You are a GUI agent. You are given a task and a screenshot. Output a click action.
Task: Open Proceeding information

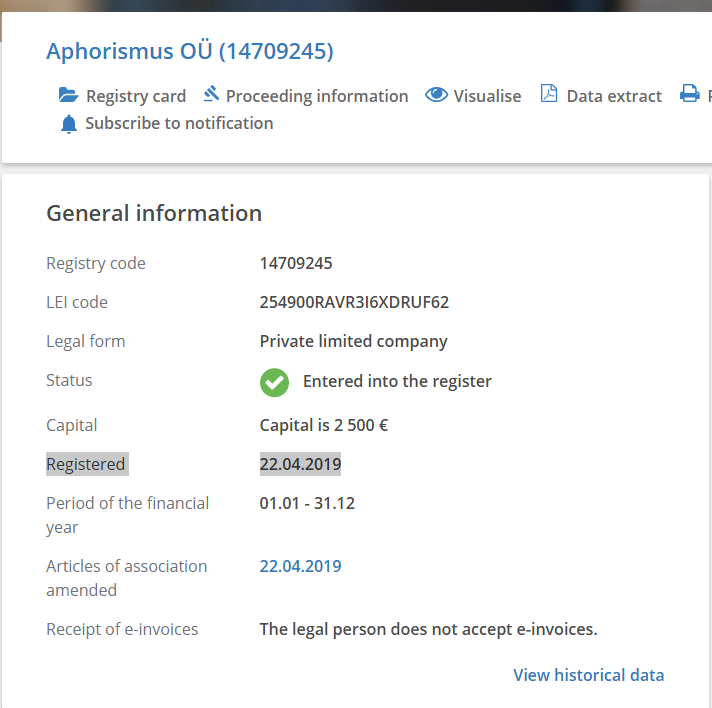pos(317,96)
